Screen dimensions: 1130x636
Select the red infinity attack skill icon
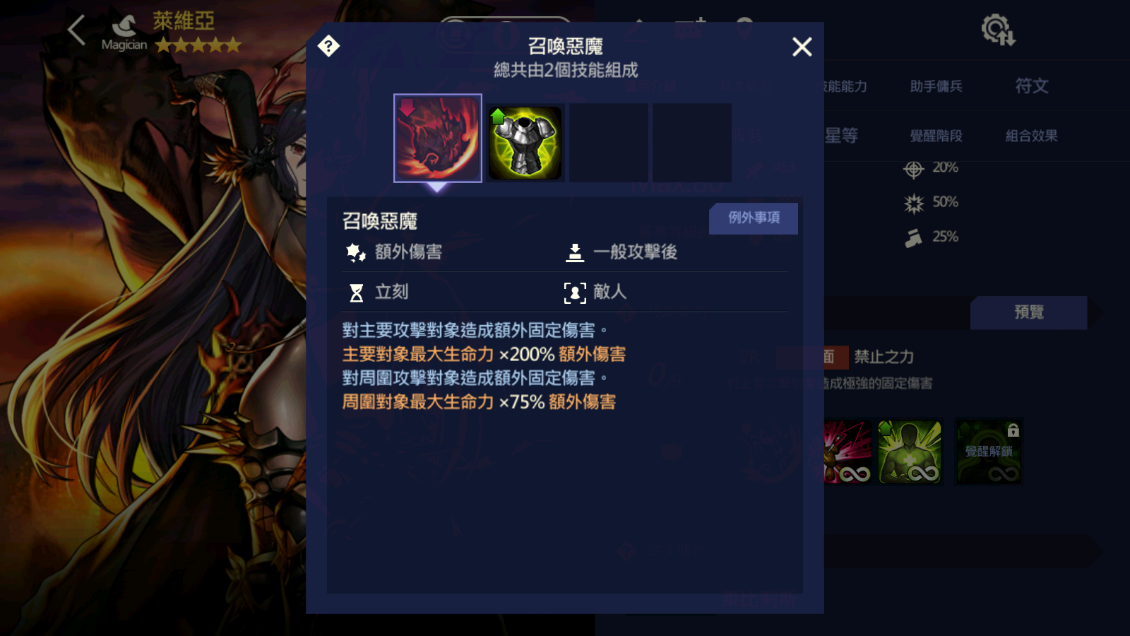pyautogui.click(x=848, y=452)
